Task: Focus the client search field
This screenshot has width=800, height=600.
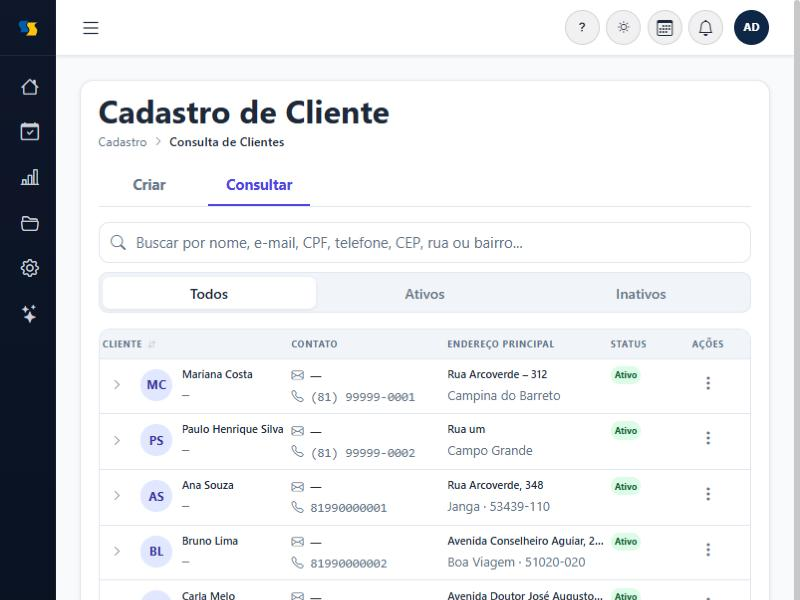Action: point(424,242)
